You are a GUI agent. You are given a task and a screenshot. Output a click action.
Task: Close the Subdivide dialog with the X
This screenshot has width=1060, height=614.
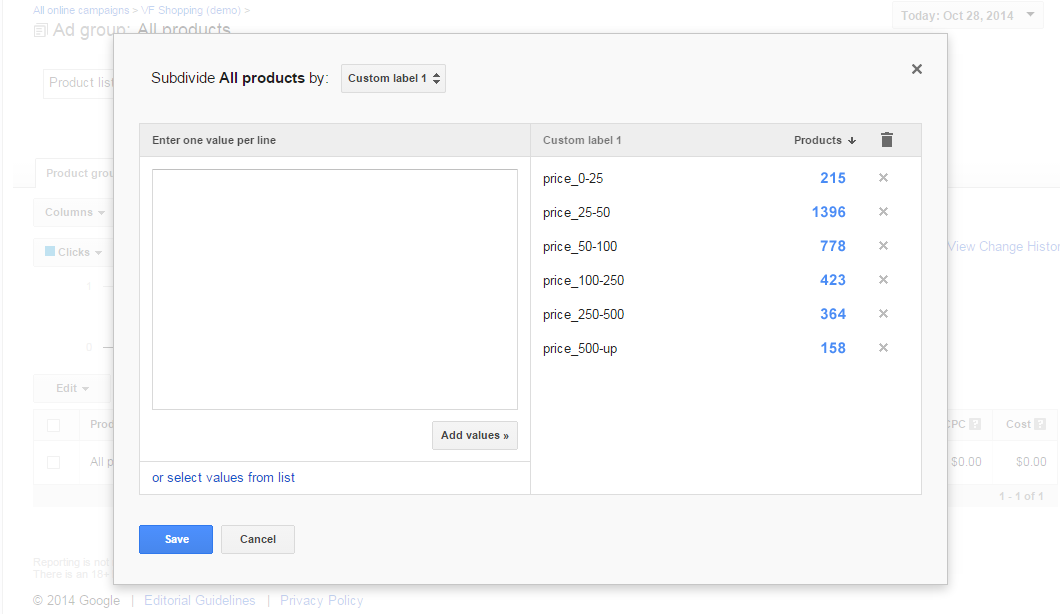coord(917,69)
